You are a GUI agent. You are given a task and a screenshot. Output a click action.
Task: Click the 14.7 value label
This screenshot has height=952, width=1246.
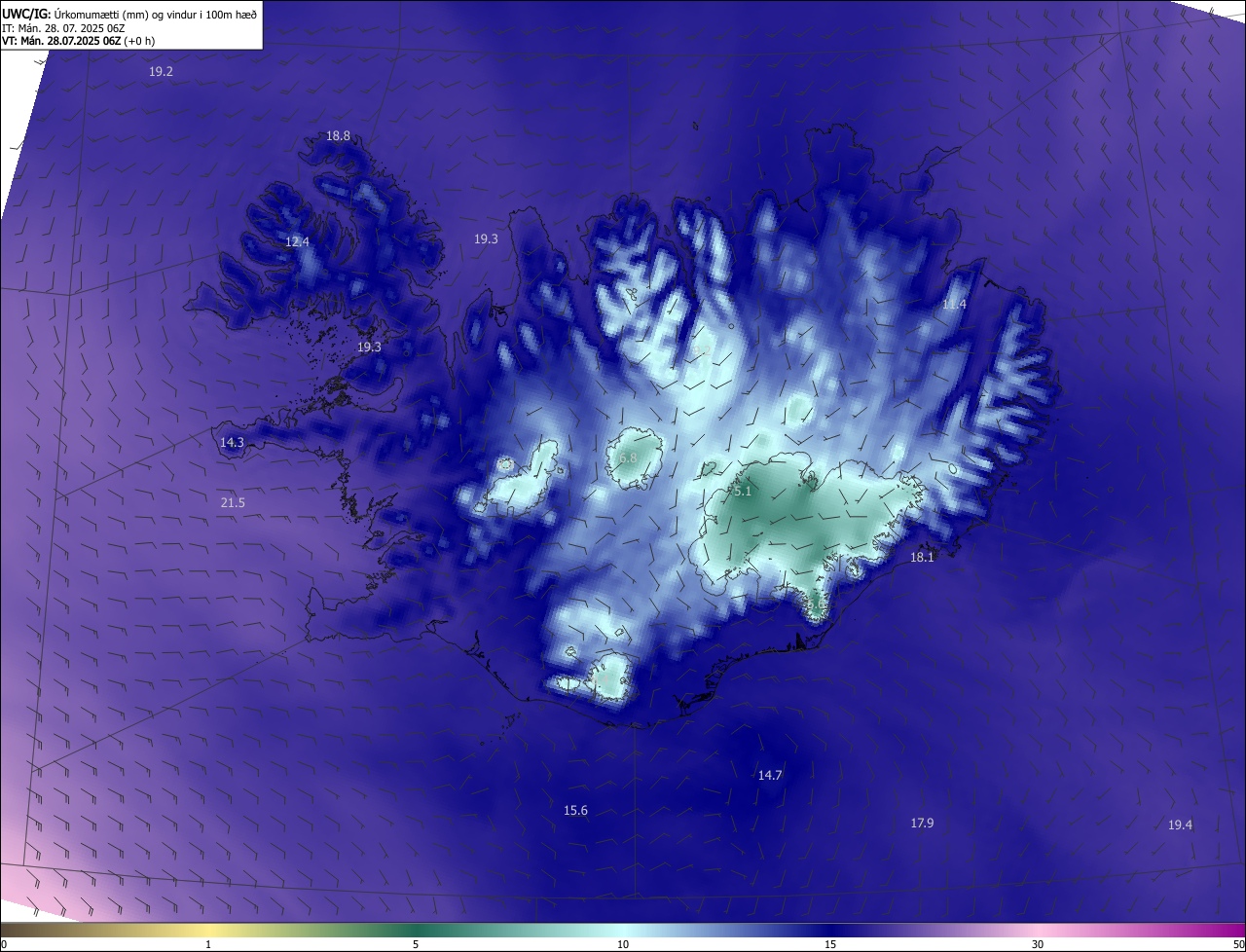tap(770, 775)
